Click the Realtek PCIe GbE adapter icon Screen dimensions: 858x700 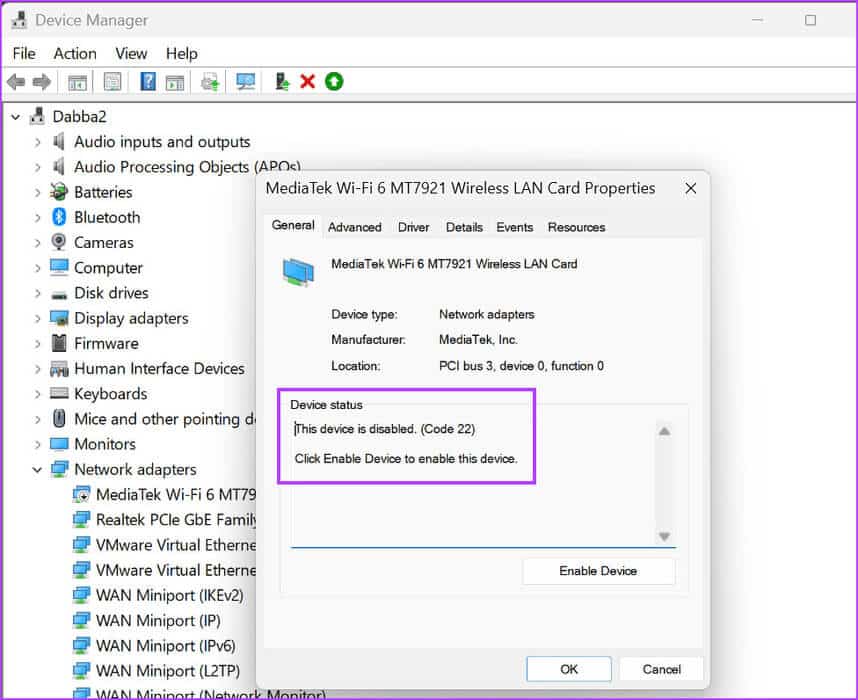pos(82,519)
